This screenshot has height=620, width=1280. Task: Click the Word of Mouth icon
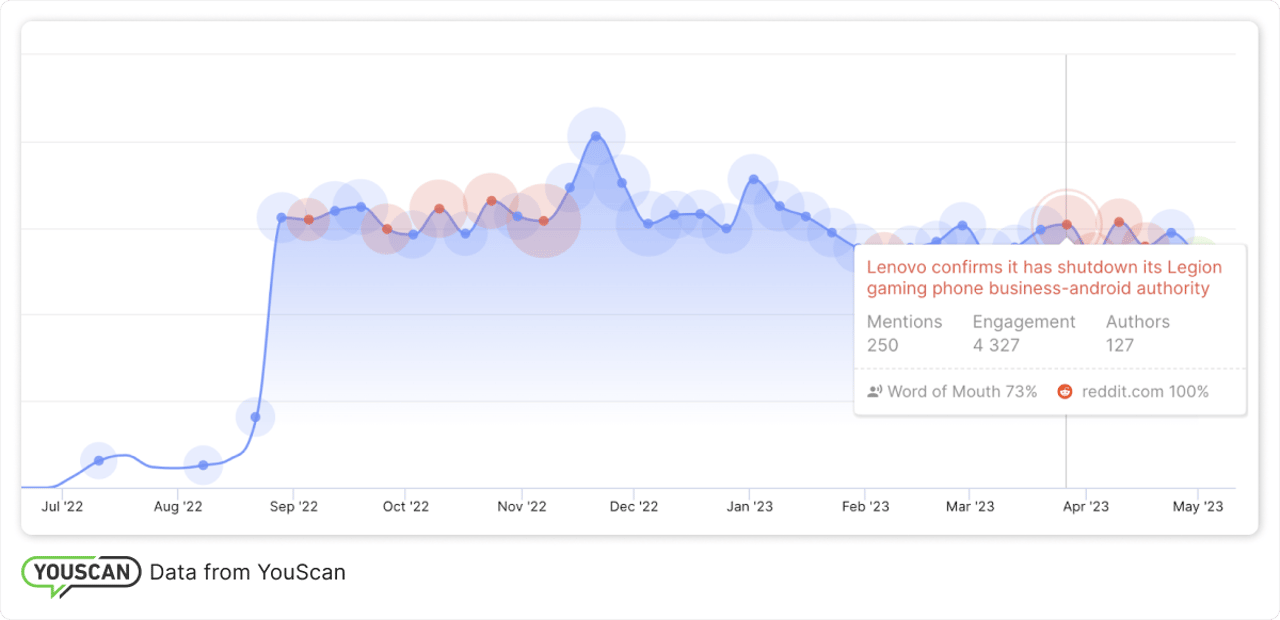coord(875,392)
